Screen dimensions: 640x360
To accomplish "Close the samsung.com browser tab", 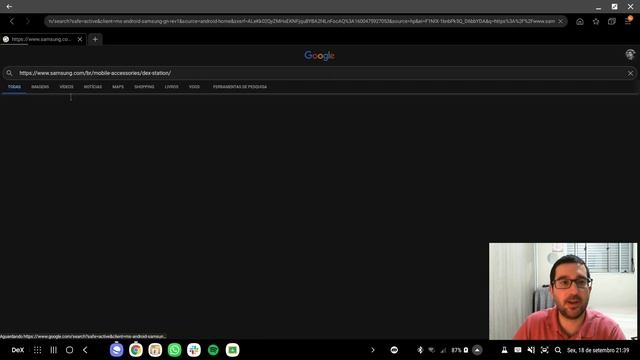I will (x=80, y=39).
